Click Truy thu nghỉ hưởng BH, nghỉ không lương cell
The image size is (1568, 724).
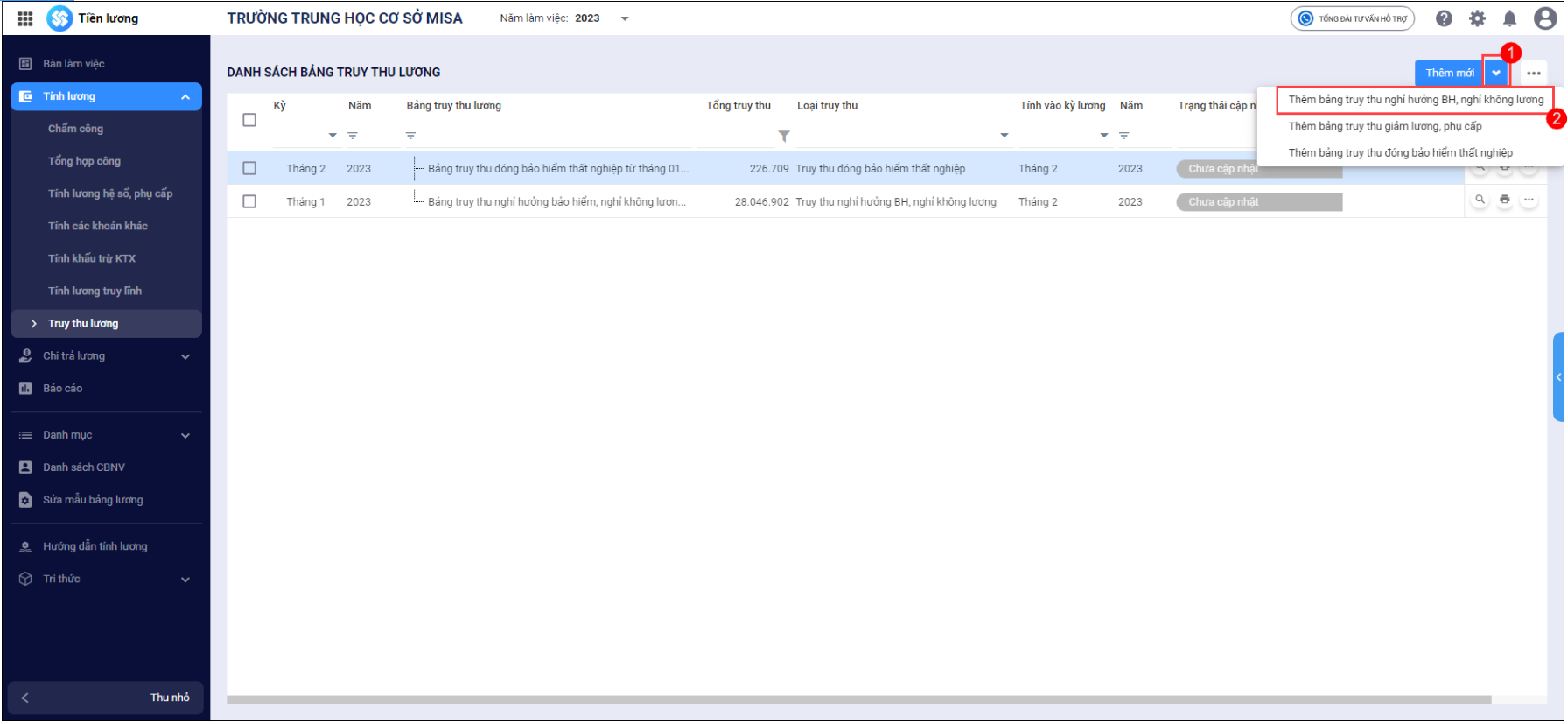coord(896,202)
